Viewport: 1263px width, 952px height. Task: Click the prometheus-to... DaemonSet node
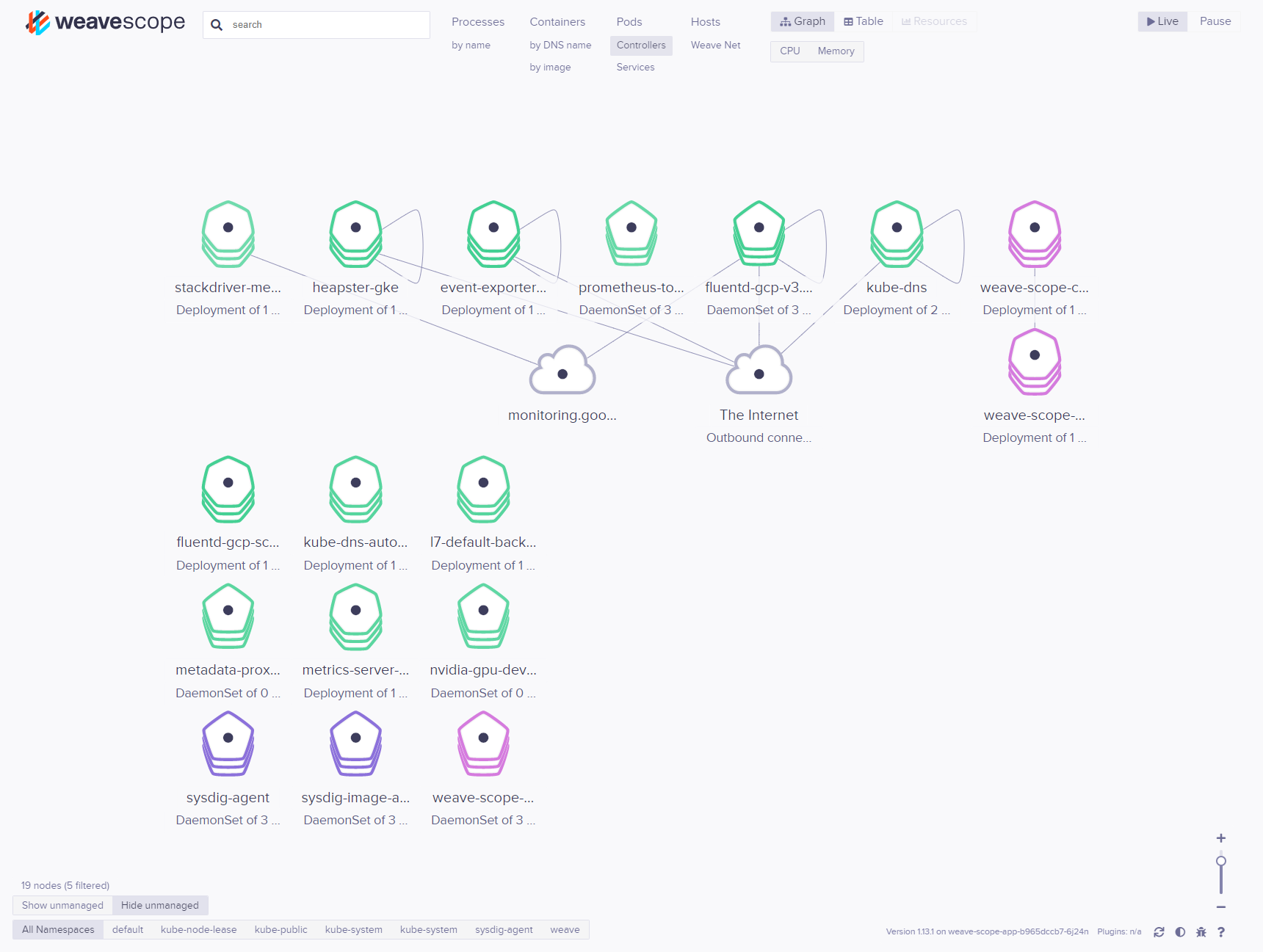[631, 233]
